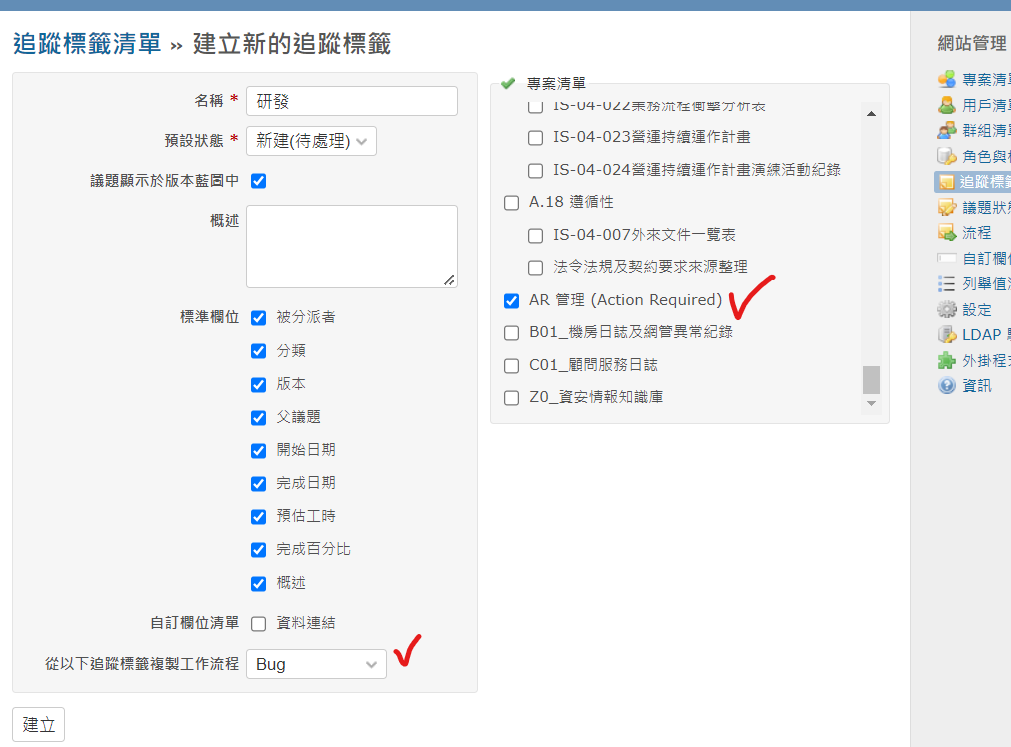
Task: Click the project list scroll-down arrow
Action: pos(870,403)
